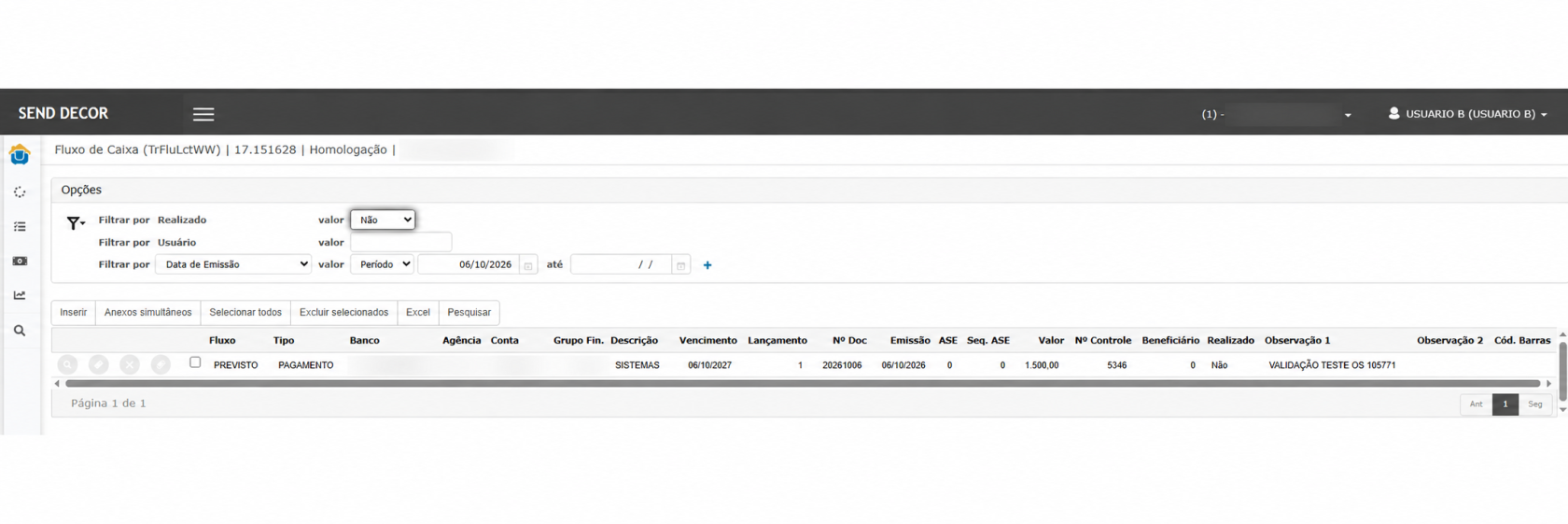The image size is (1568, 524).
Task: Open the checklist sidebar icon
Action: point(20,227)
